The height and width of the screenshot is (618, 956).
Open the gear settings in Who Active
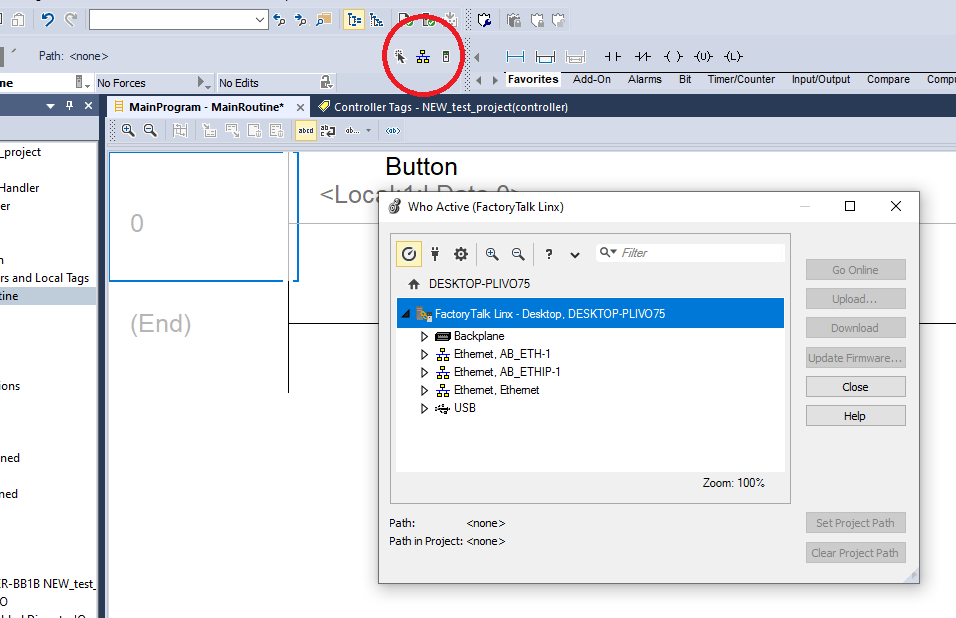coord(461,254)
